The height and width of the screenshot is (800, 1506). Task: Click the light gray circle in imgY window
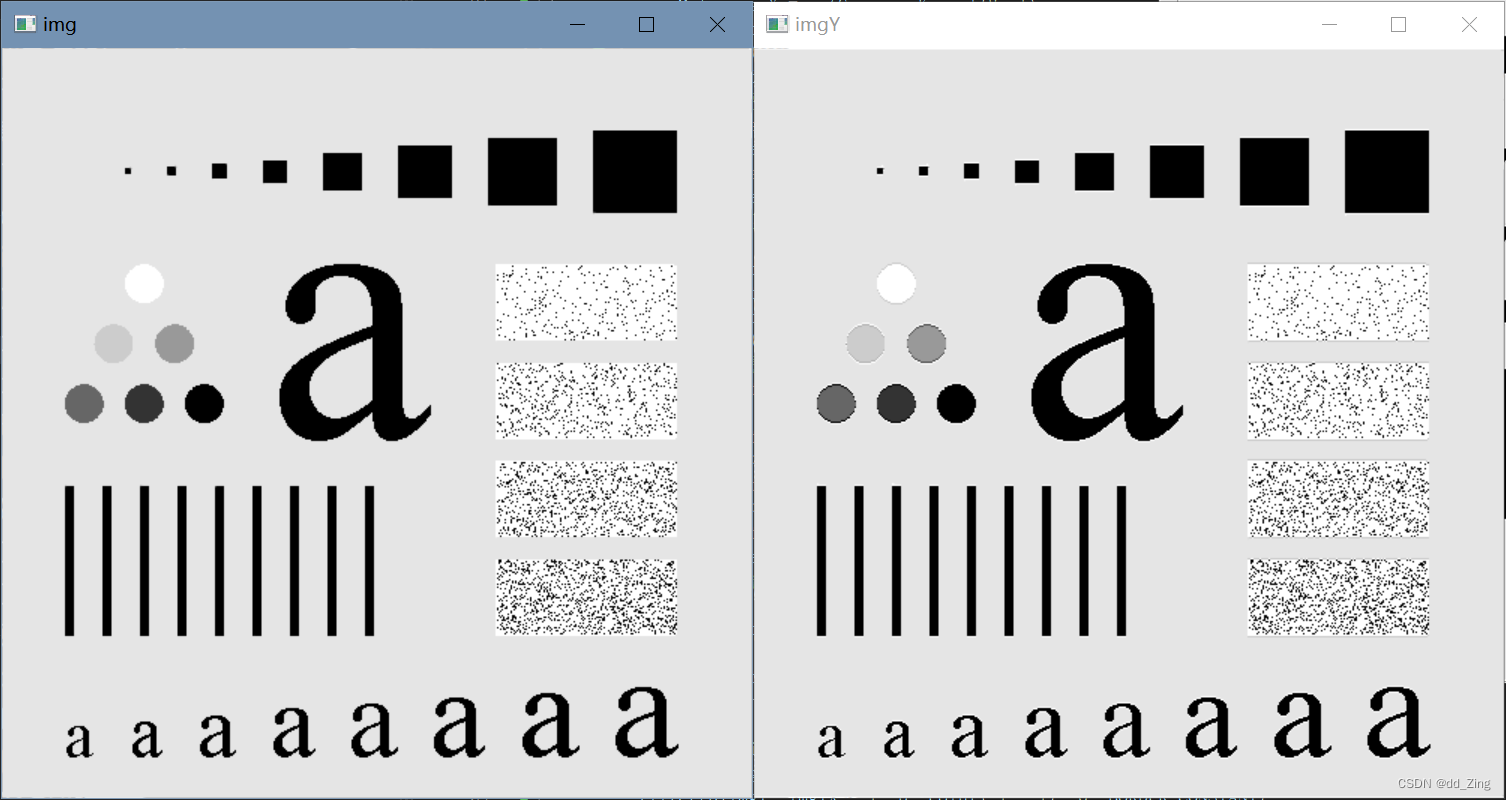[866, 344]
